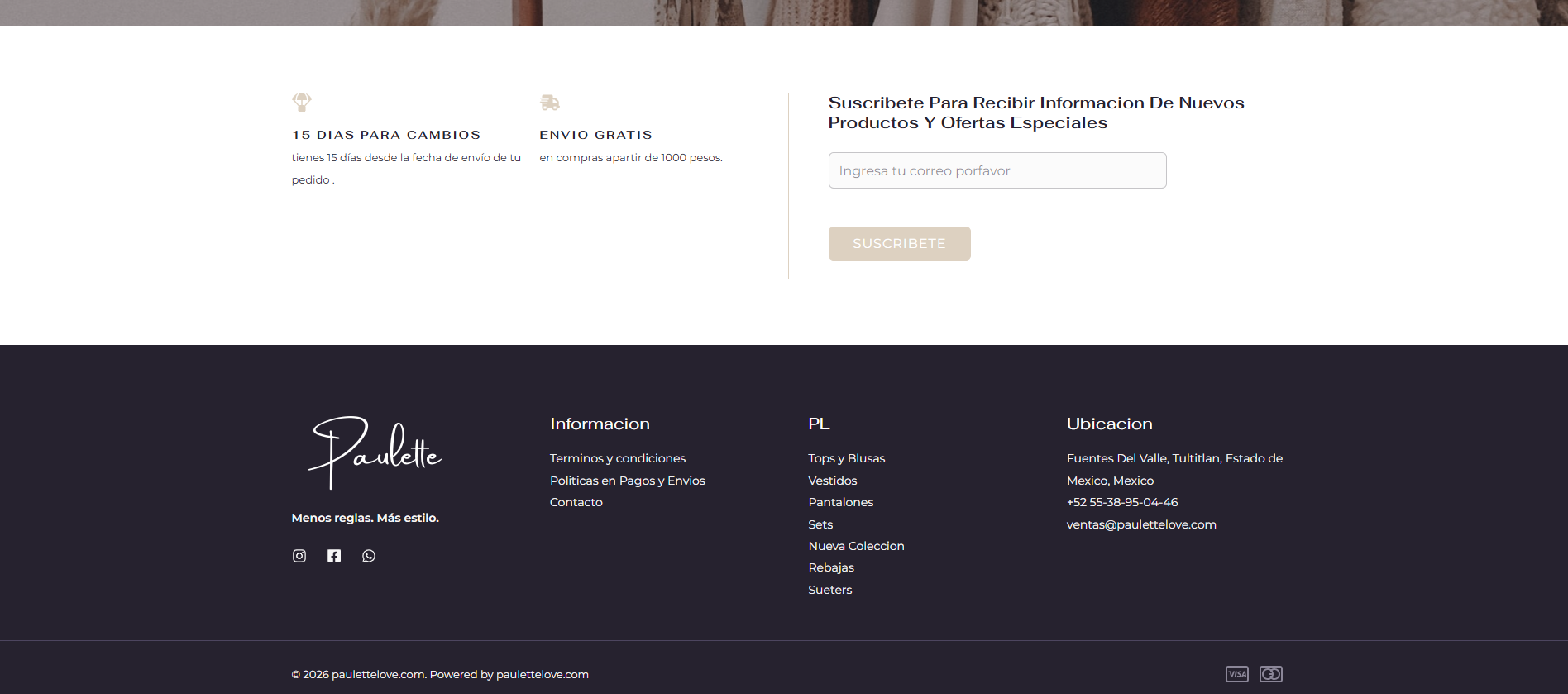Click the Informacion footer heading
Viewport: 1568px width, 694px height.
click(x=600, y=424)
